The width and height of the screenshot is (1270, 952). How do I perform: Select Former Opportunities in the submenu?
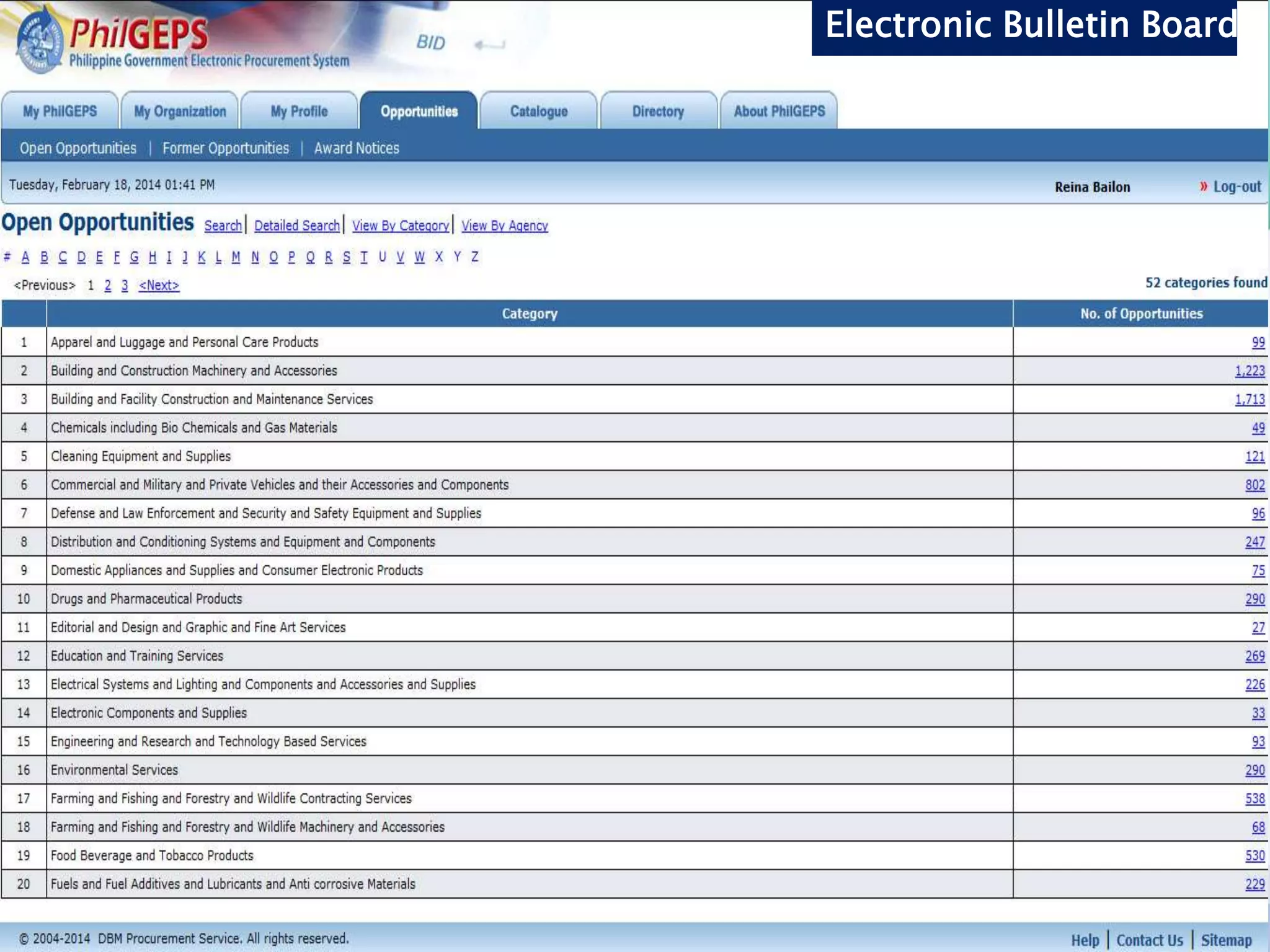226,148
